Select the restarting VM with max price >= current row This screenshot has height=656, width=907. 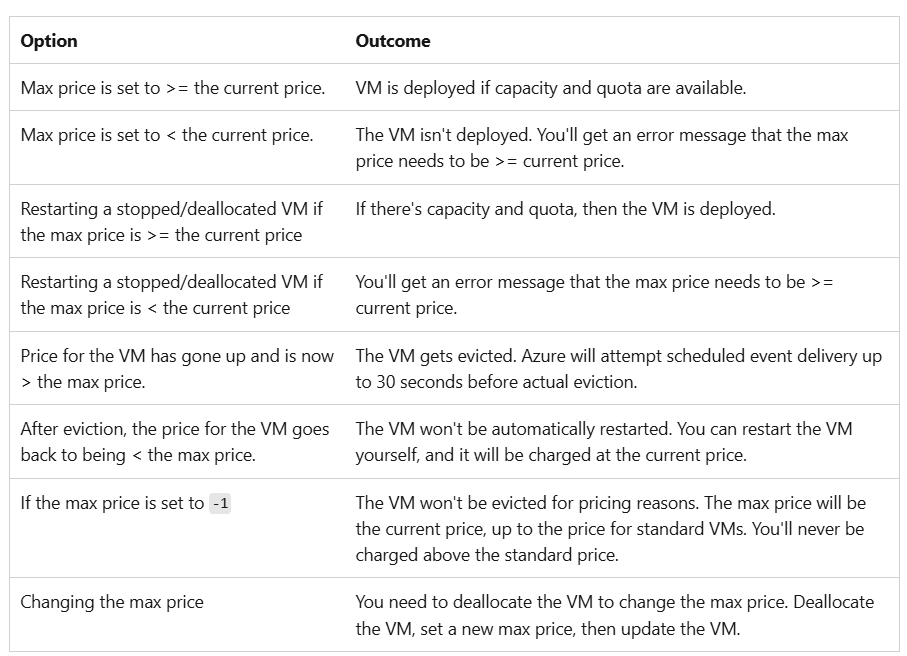(454, 222)
